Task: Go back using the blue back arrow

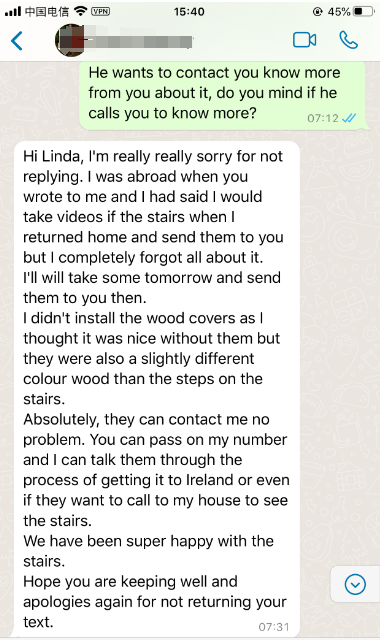Action: coord(17,40)
